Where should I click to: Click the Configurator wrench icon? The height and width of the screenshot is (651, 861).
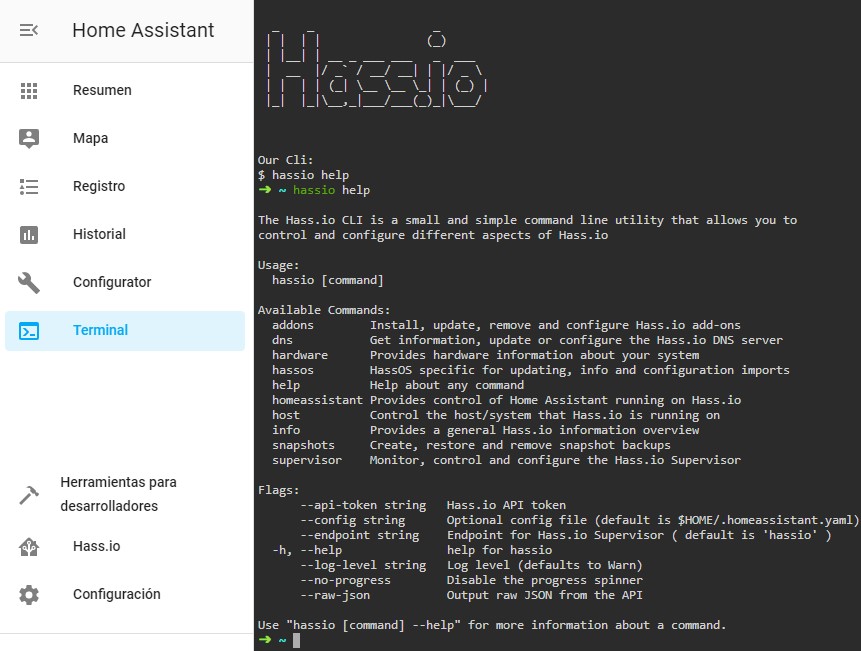click(29, 283)
